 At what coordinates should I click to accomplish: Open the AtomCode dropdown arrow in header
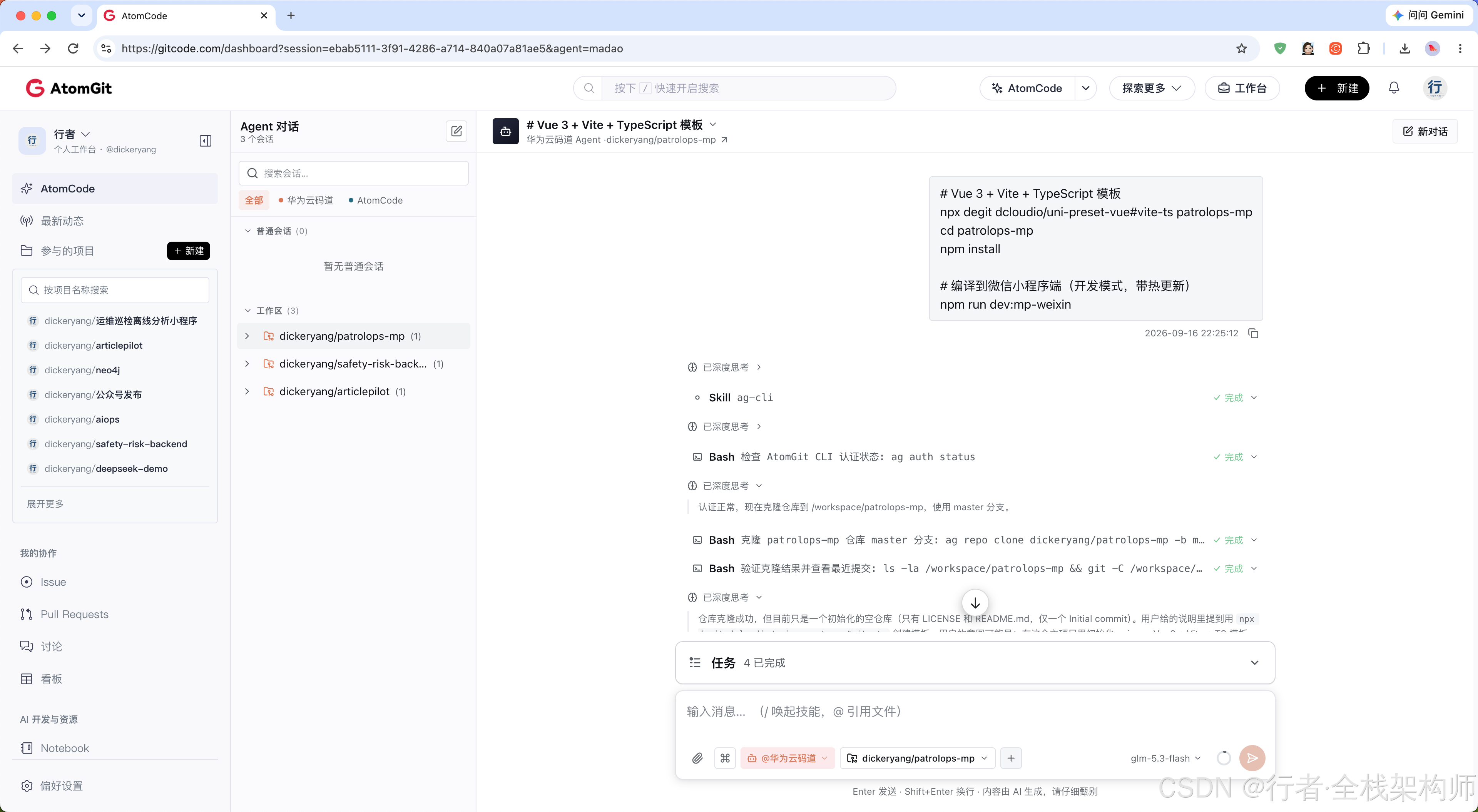point(1085,88)
